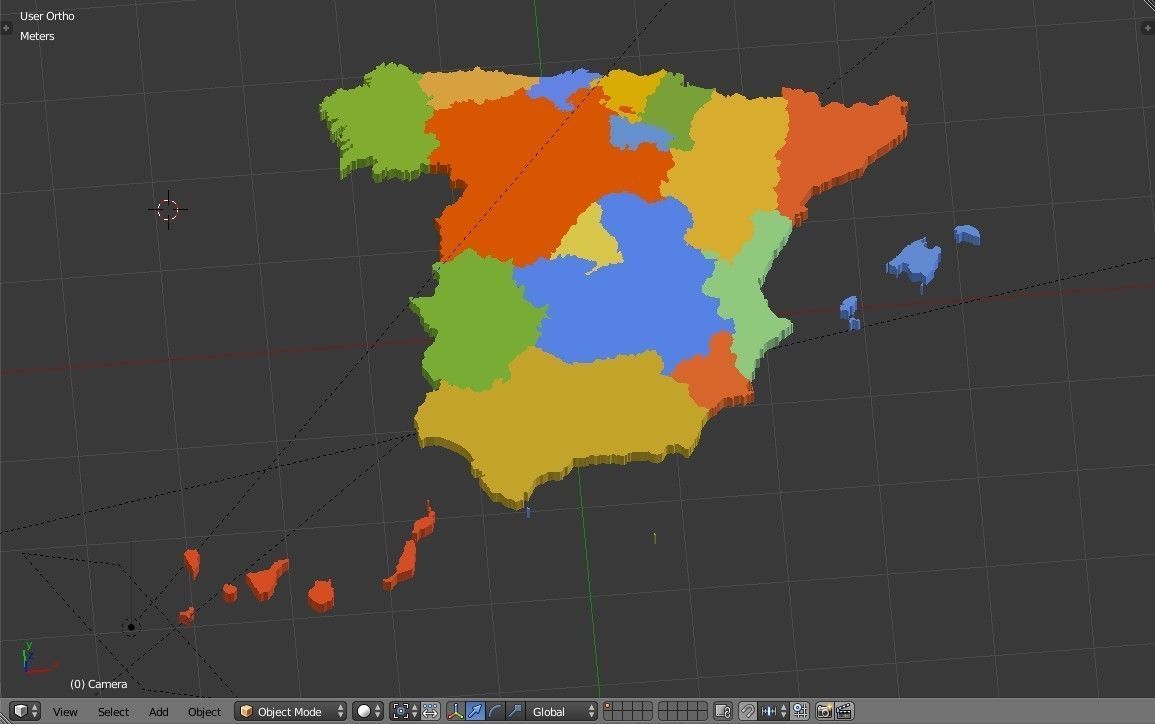Open the Add menu in viewport header
Viewport: 1155px width, 724px height.
click(x=158, y=711)
